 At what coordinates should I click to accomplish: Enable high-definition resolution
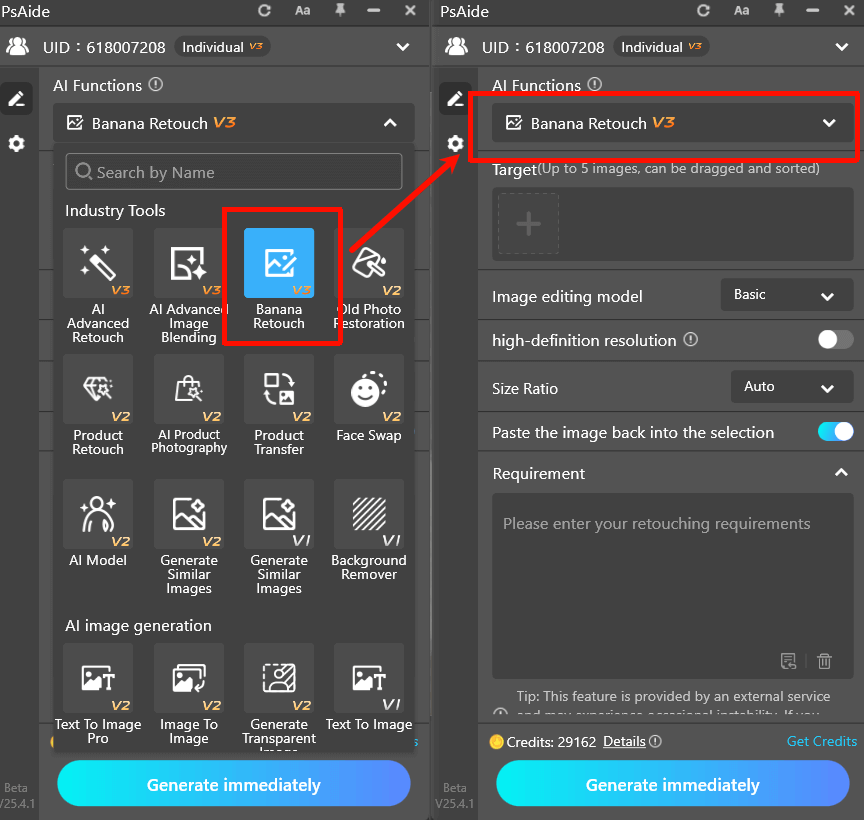(x=835, y=340)
